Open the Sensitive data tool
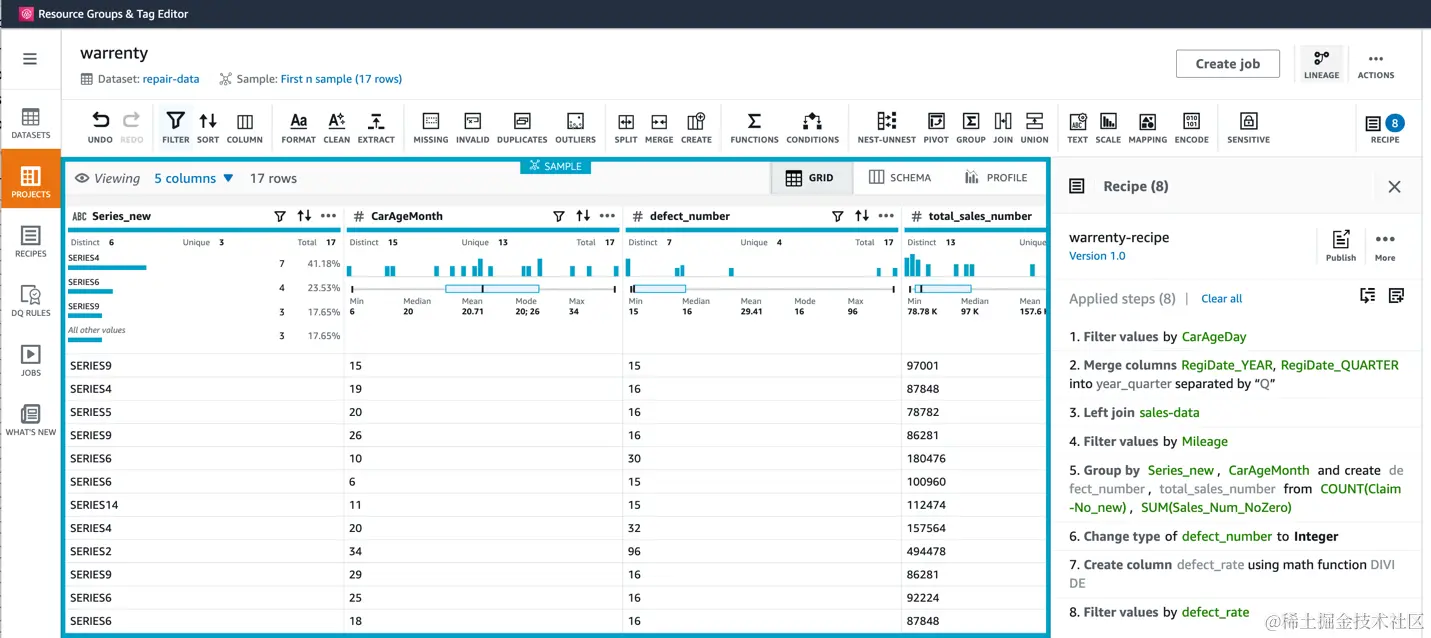Viewport: 1431px width, 638px height. pyautogui.click(x=1248, y=127)
